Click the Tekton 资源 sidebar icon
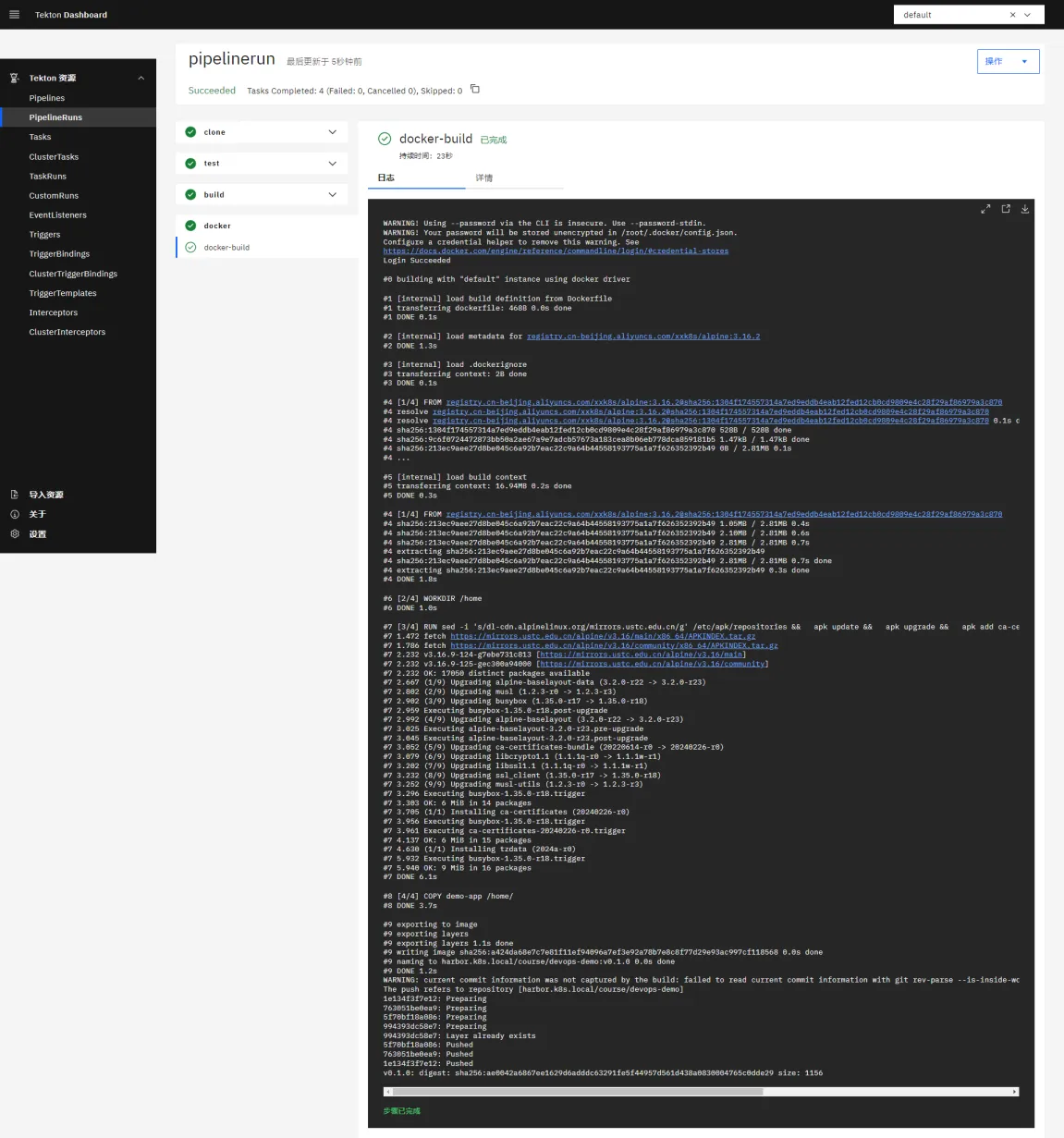Screen dimensions: 1064x1138 click(14, 79)
